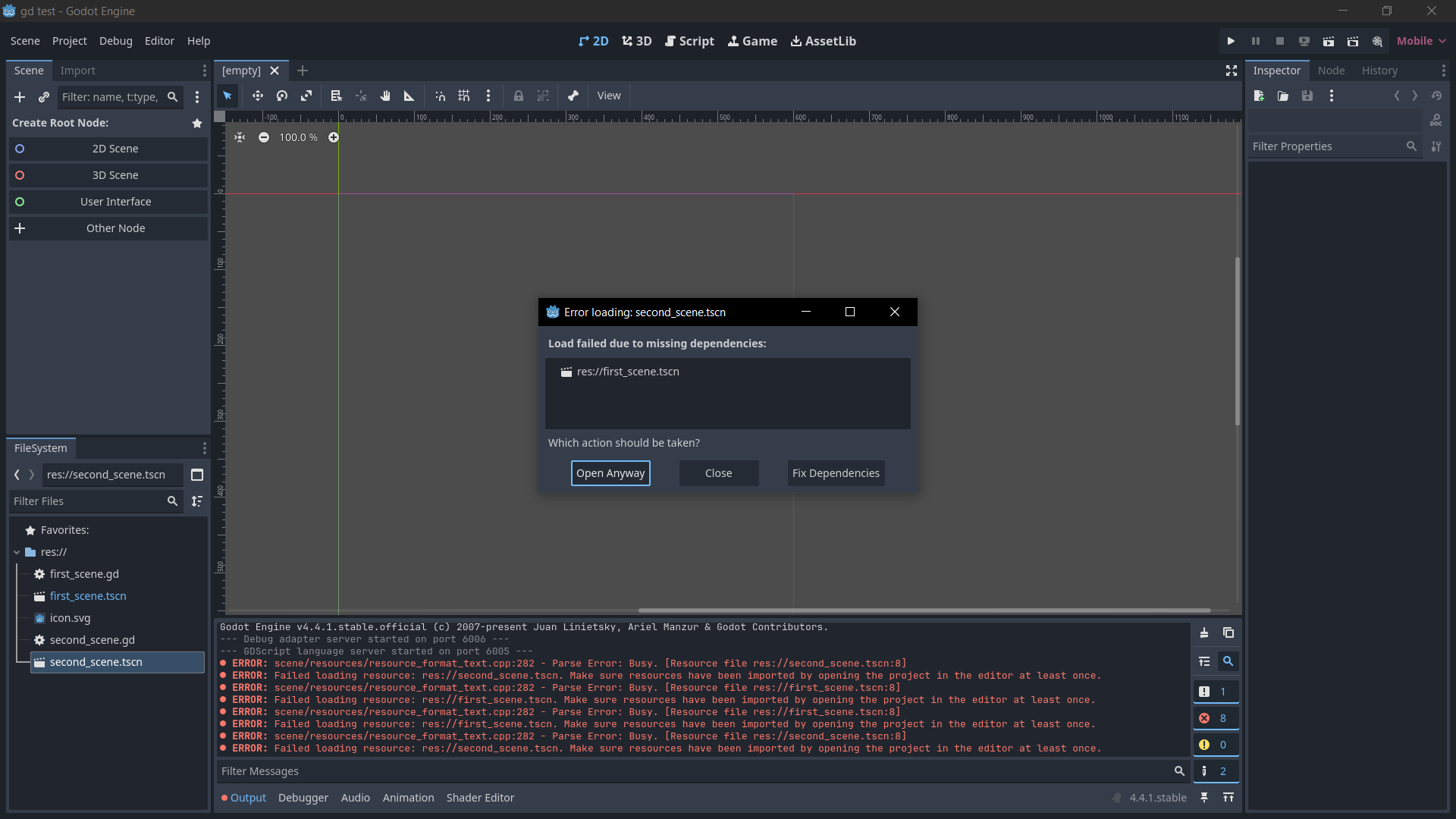Click instantiate child scene link icon
This screenshot has height=819, width=1456.
pos(44,97)
